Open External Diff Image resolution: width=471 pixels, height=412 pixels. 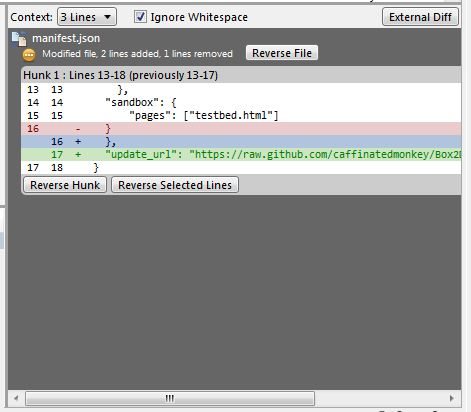point(420,17)
